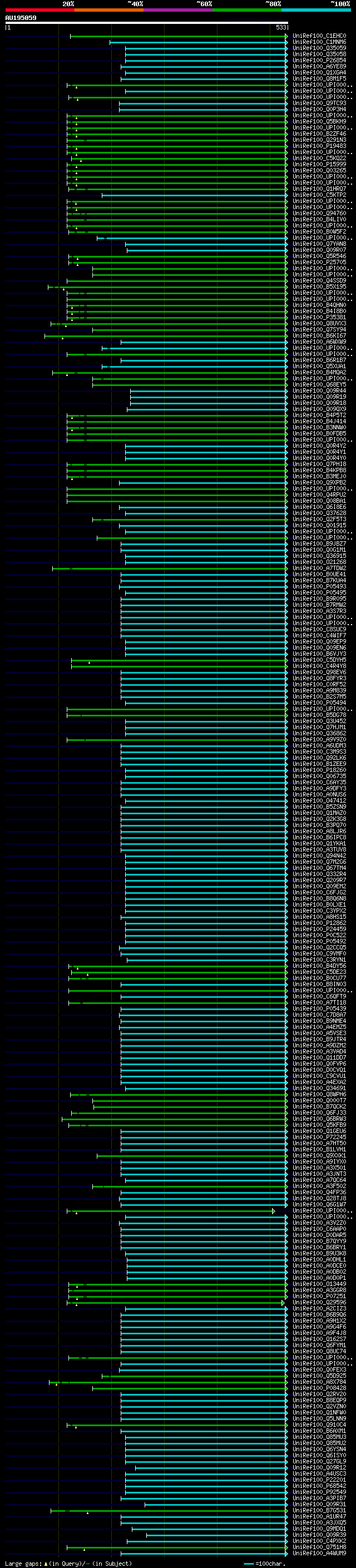The image size is (356, 1568).
Task: Select label UniRef100_B5ZSN9
Action: (319, 807)
